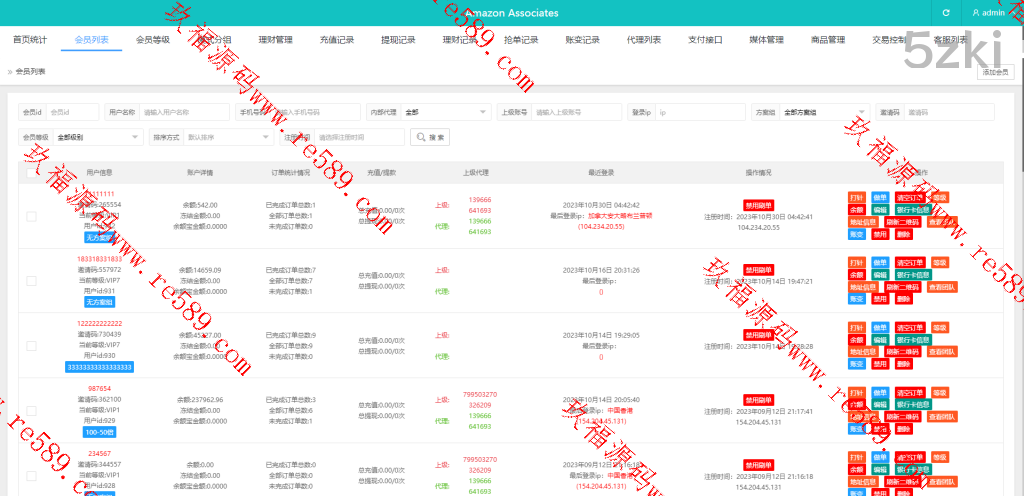Open the 排序方式 sorting dropdown

223,137
